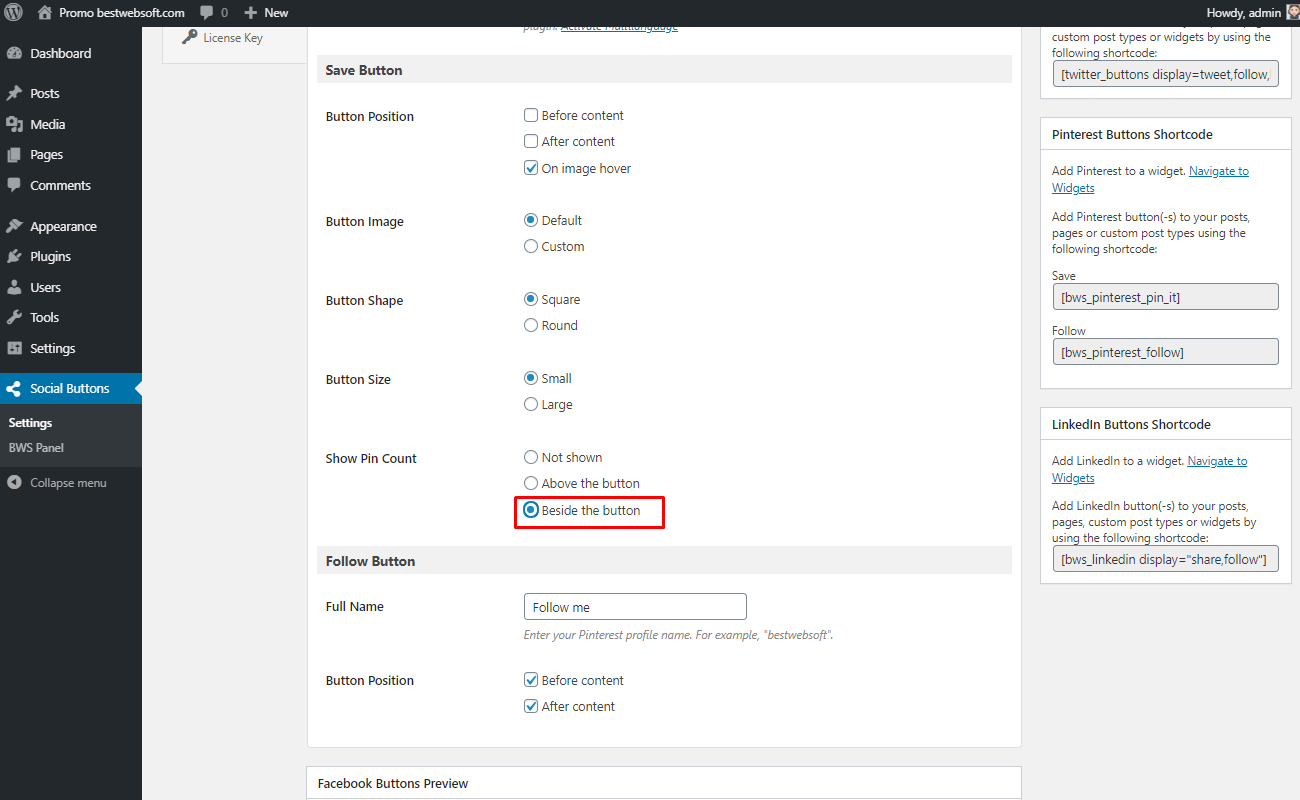Click the Plugins plug icon
This screenshot has width=1300, height=800.
click(14, 256)
